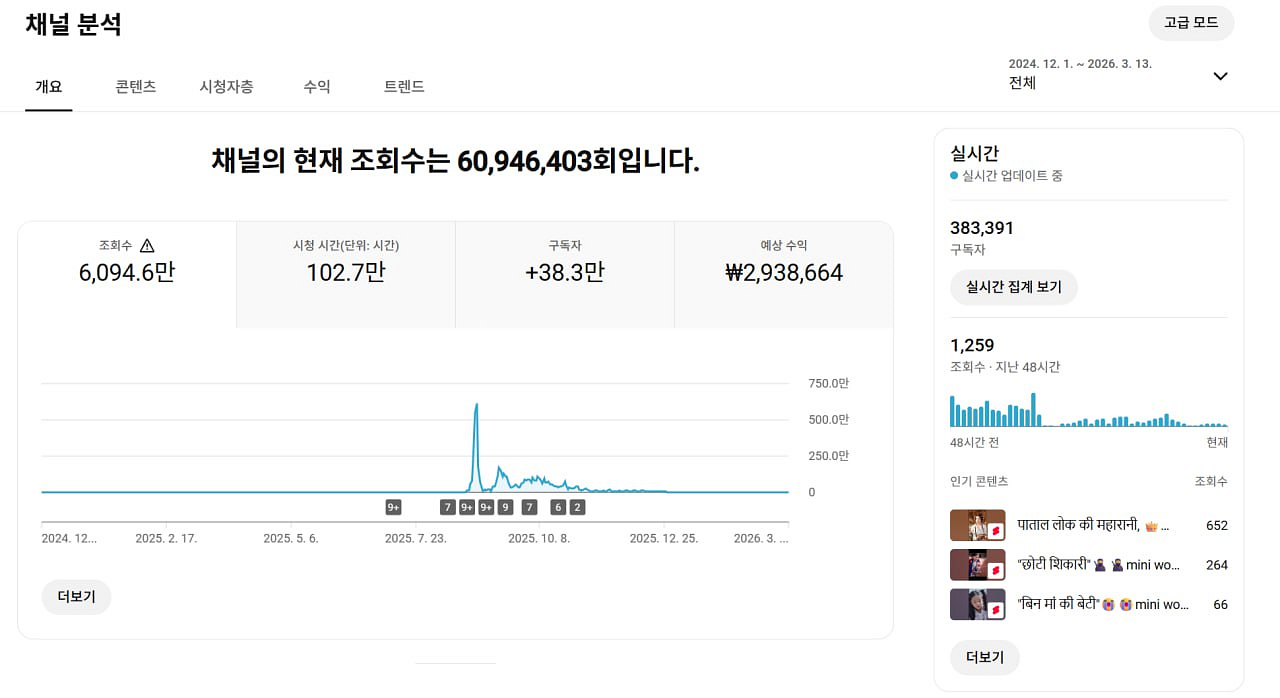Viewport: 1280px width, 698px height.
Task: Switch to the 콘텐츠 tab
Action: pyautogui.click(x=135, y=87)
